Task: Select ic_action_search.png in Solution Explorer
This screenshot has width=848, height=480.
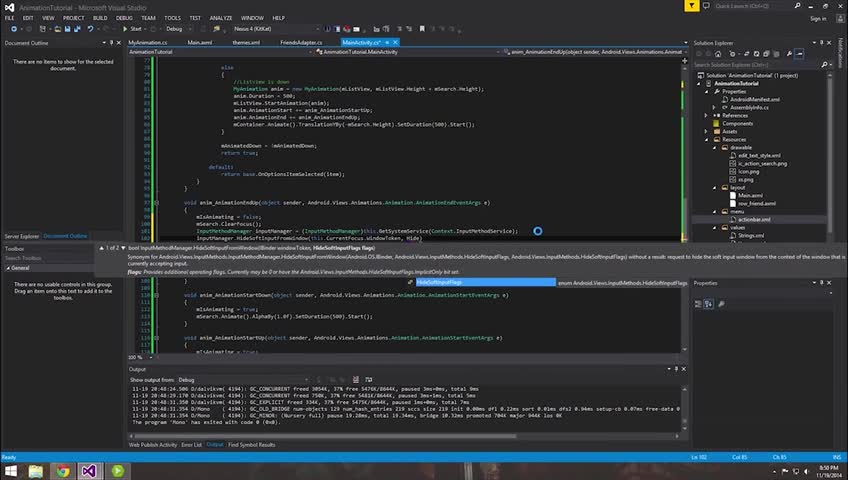Action: 763,163
